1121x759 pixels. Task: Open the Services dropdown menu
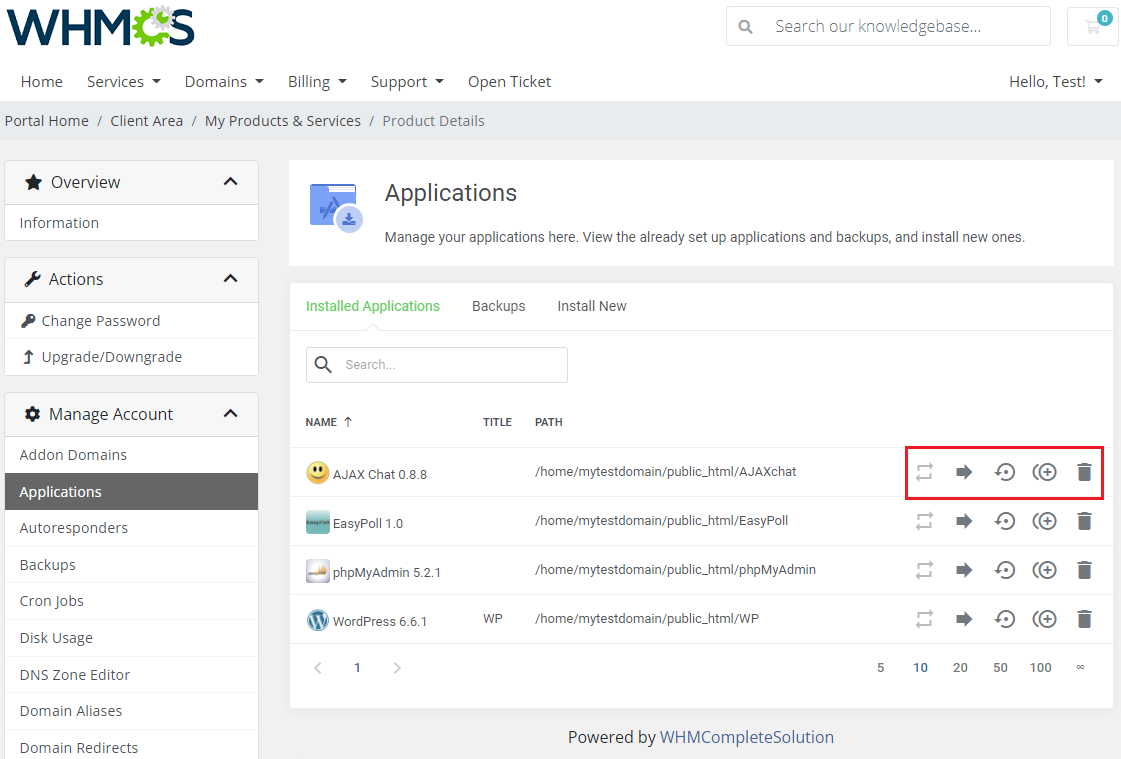pos(124,81)
